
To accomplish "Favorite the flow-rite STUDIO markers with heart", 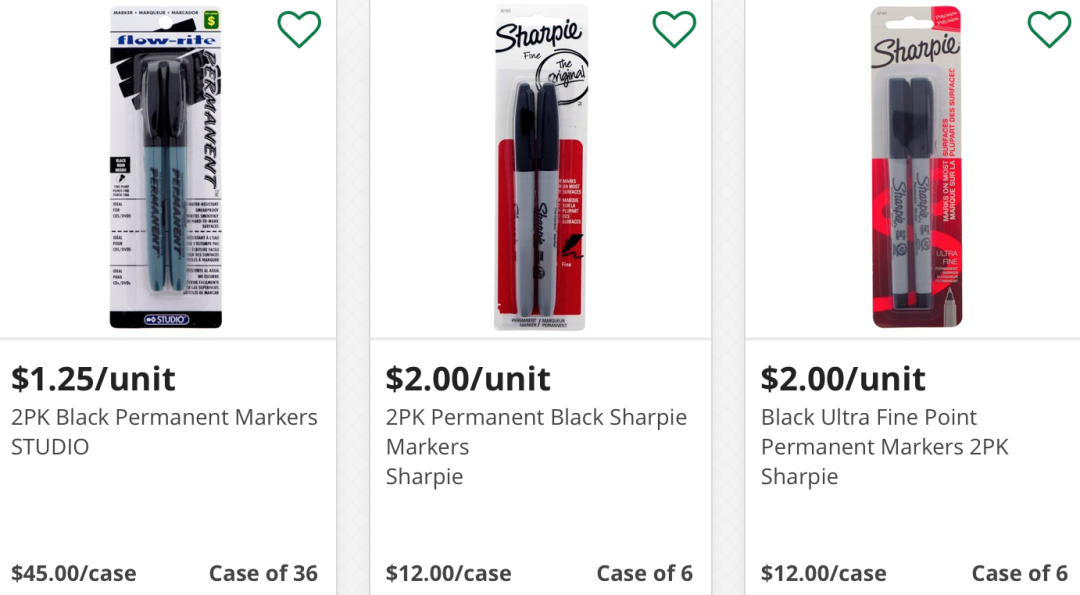I will [x=299, y=29].
